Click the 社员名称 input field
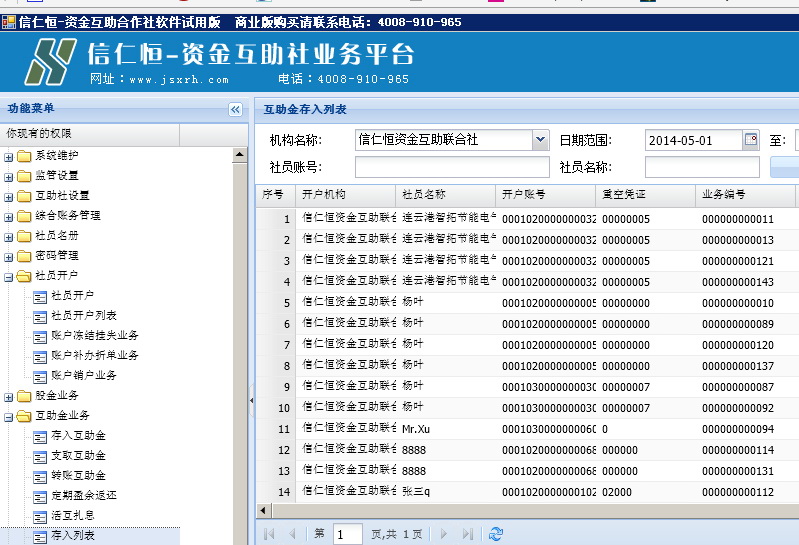 (702, 167)
